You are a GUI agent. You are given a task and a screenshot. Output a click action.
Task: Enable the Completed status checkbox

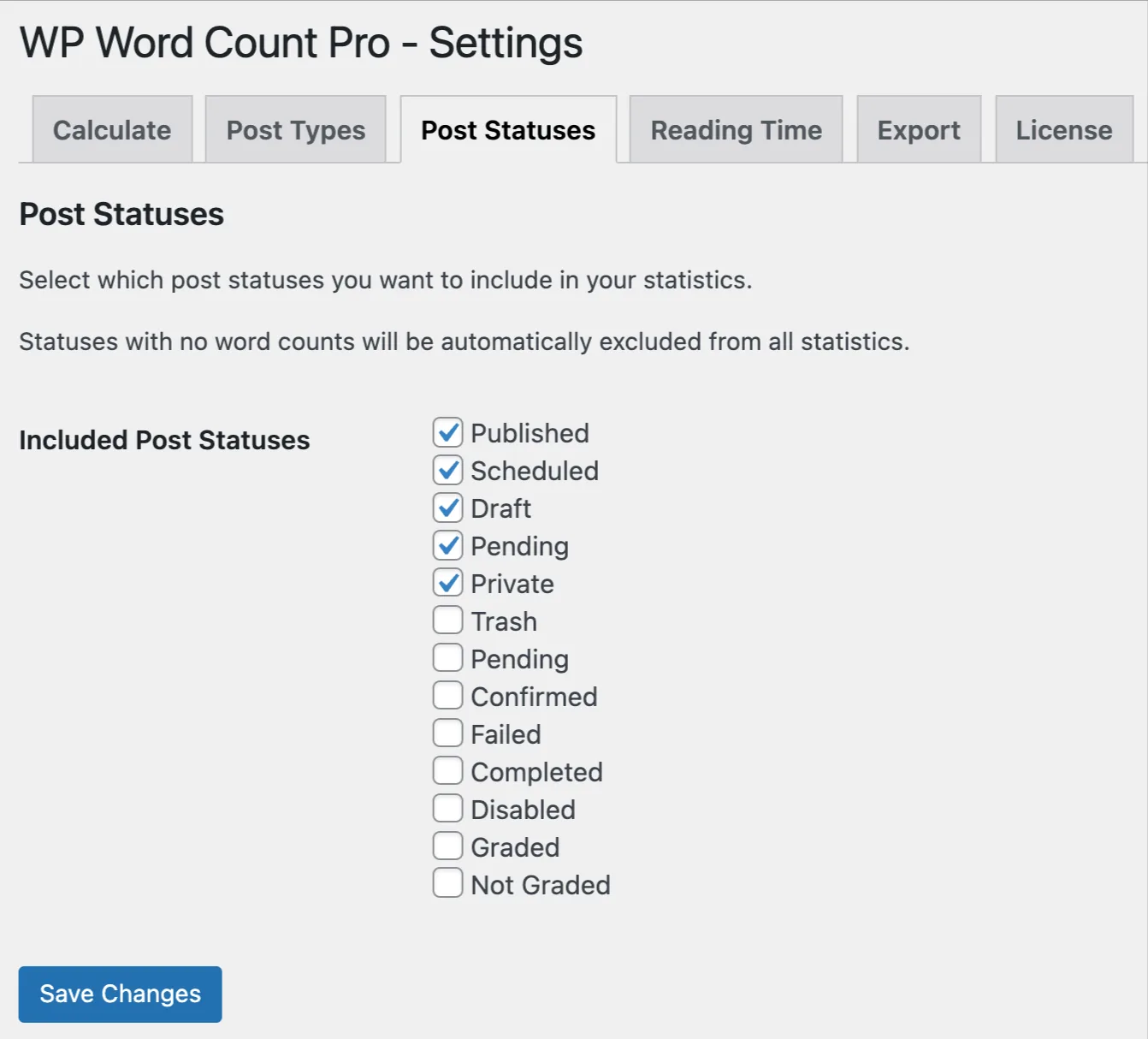[x=447, y=770]
